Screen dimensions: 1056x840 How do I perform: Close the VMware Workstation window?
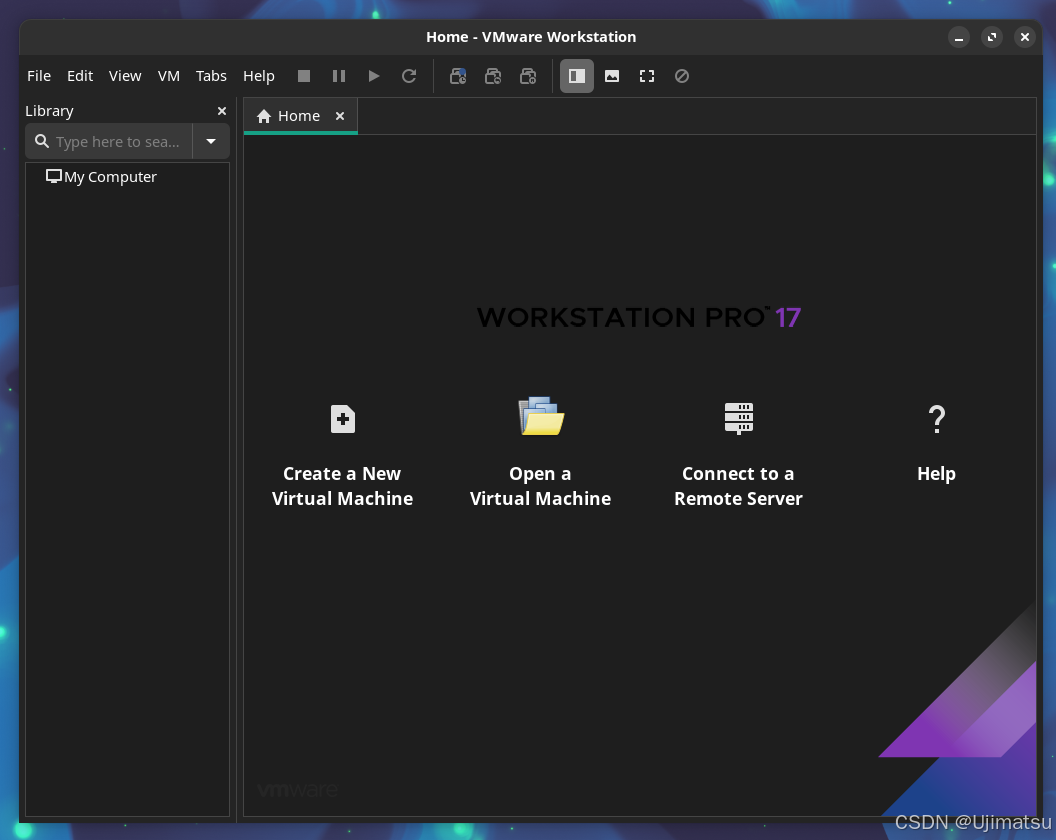tap(1025, 37)
